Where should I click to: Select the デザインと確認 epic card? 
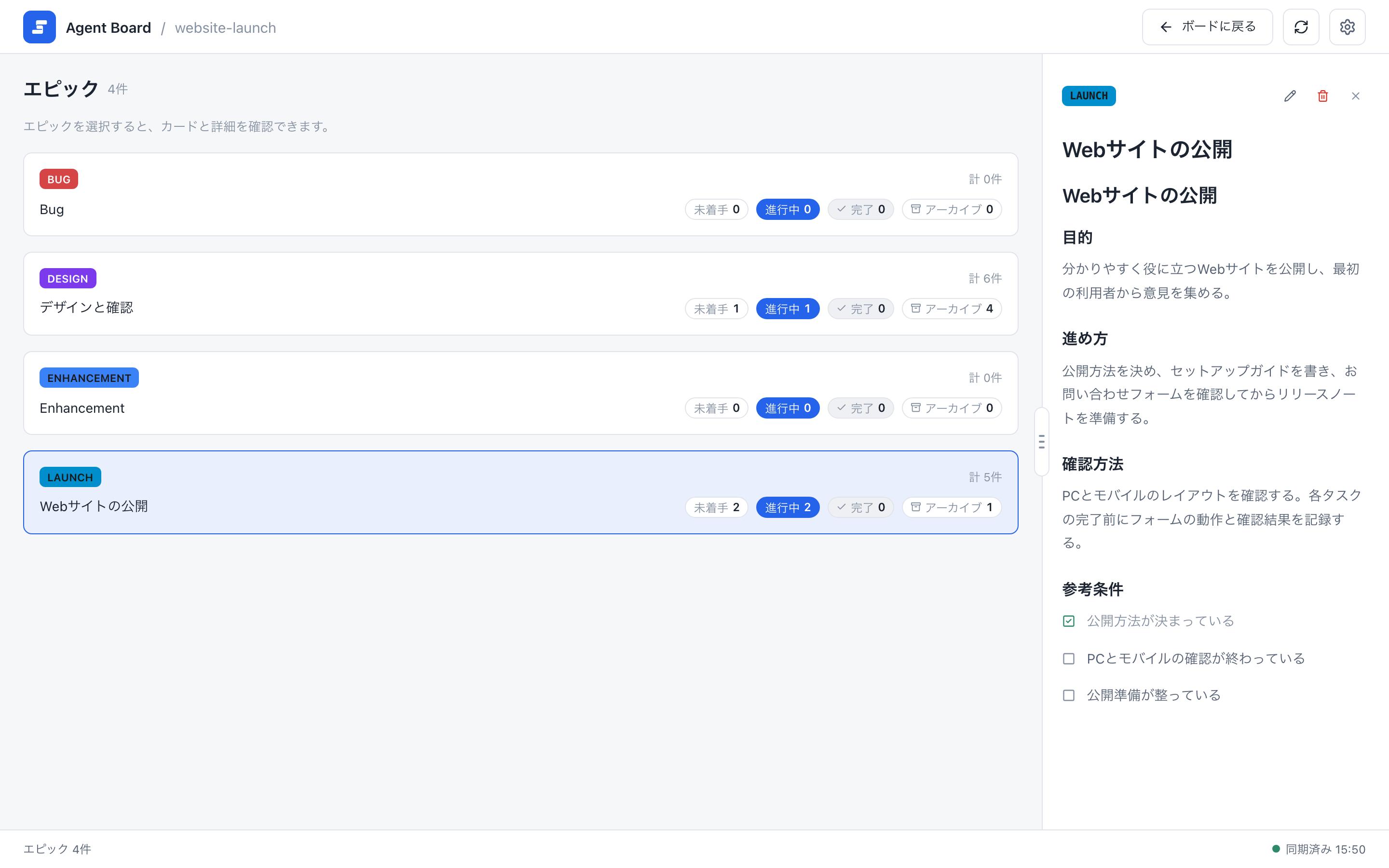[520, 293]
